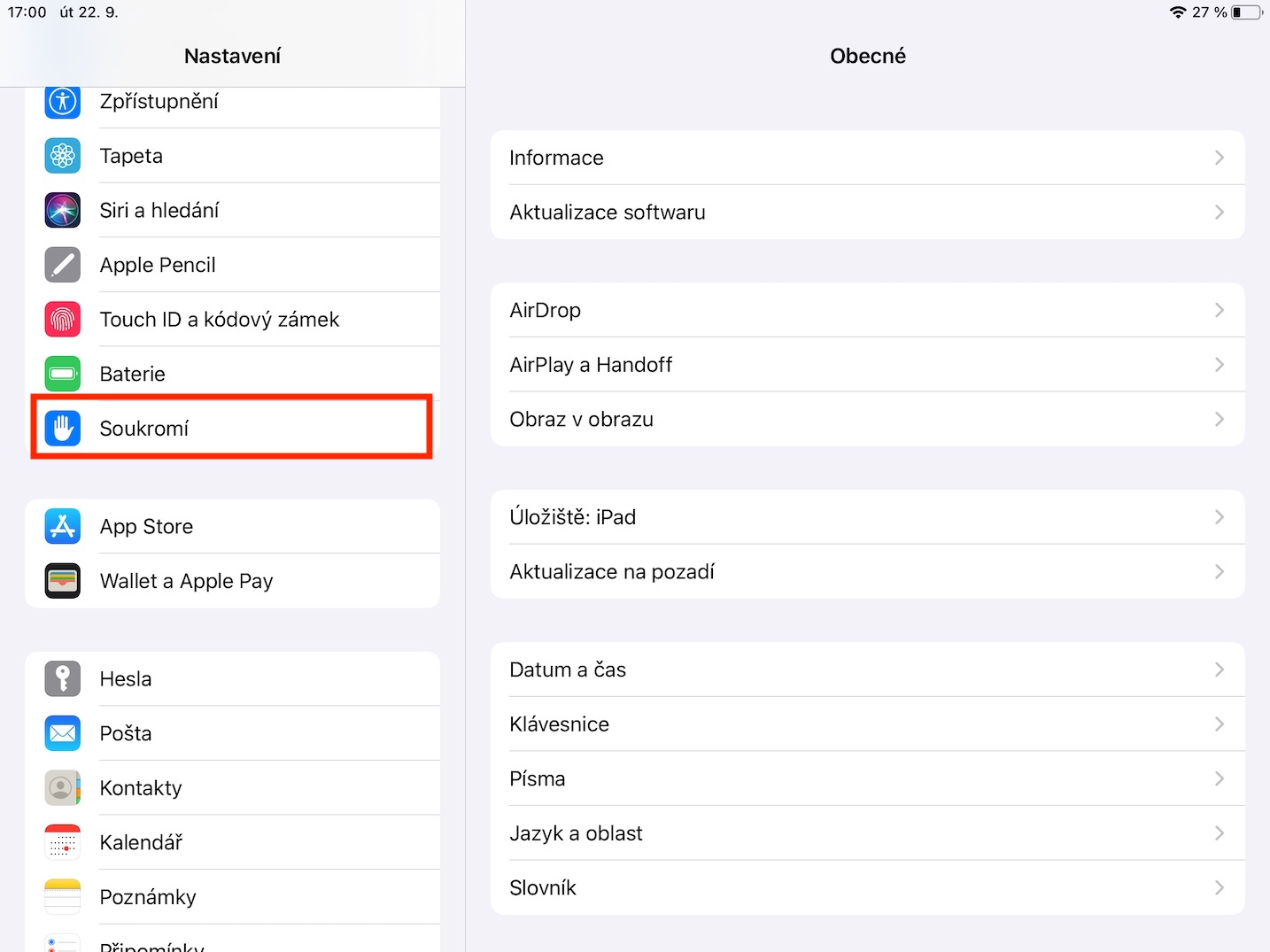Tap the green Baterie icon
This screenshot has width=1270, height=952.
click(x=63, y=374)
